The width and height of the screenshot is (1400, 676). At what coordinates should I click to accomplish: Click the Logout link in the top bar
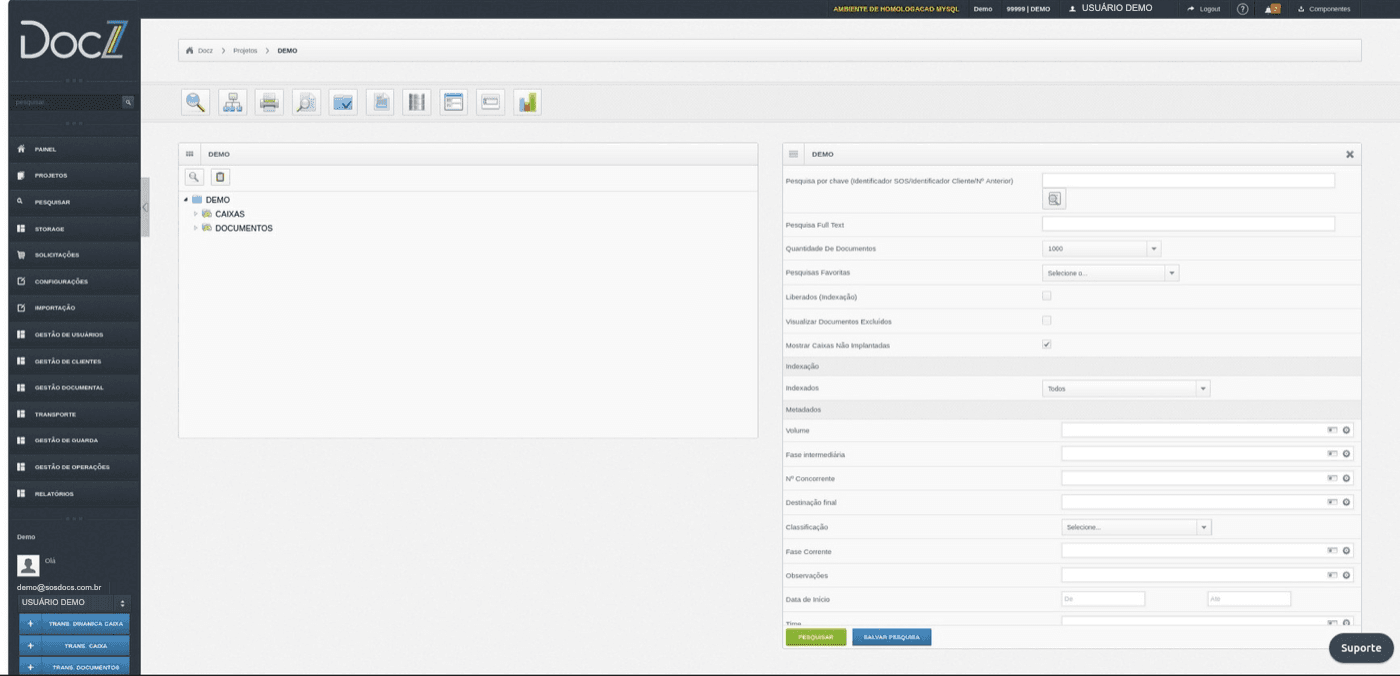(x=1203, y=9)
